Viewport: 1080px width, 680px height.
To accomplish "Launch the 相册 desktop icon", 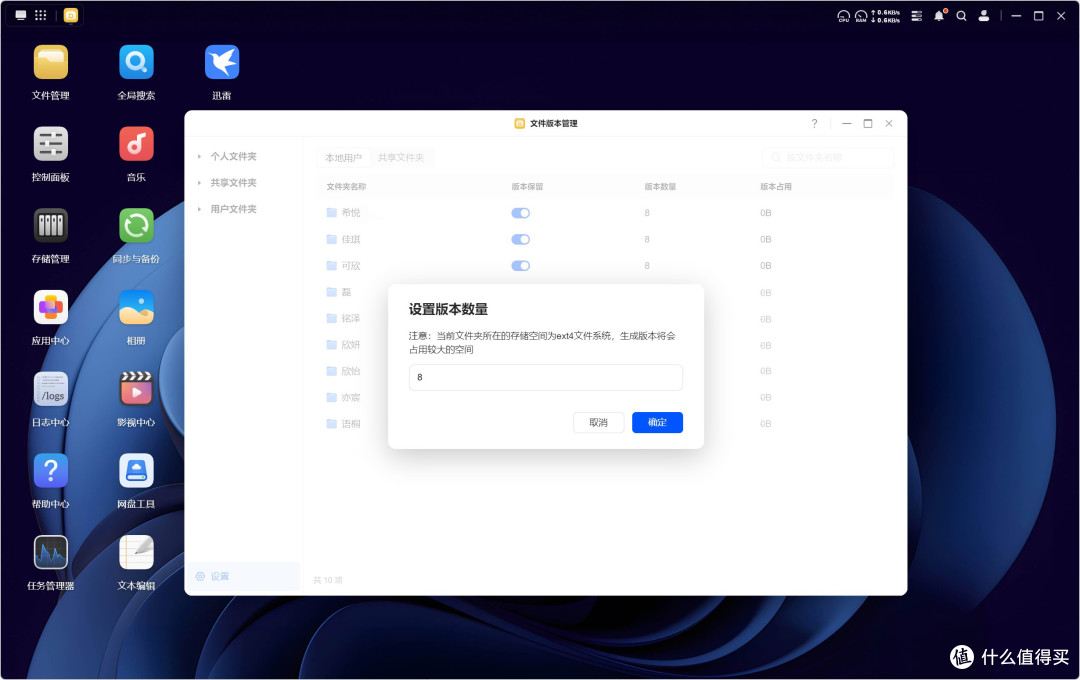I will (136, 307).
